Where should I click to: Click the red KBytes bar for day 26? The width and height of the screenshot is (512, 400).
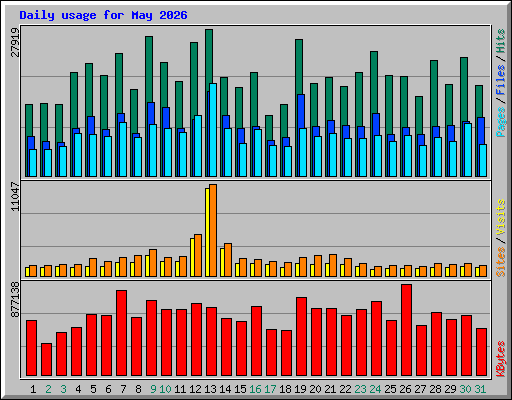406,330
